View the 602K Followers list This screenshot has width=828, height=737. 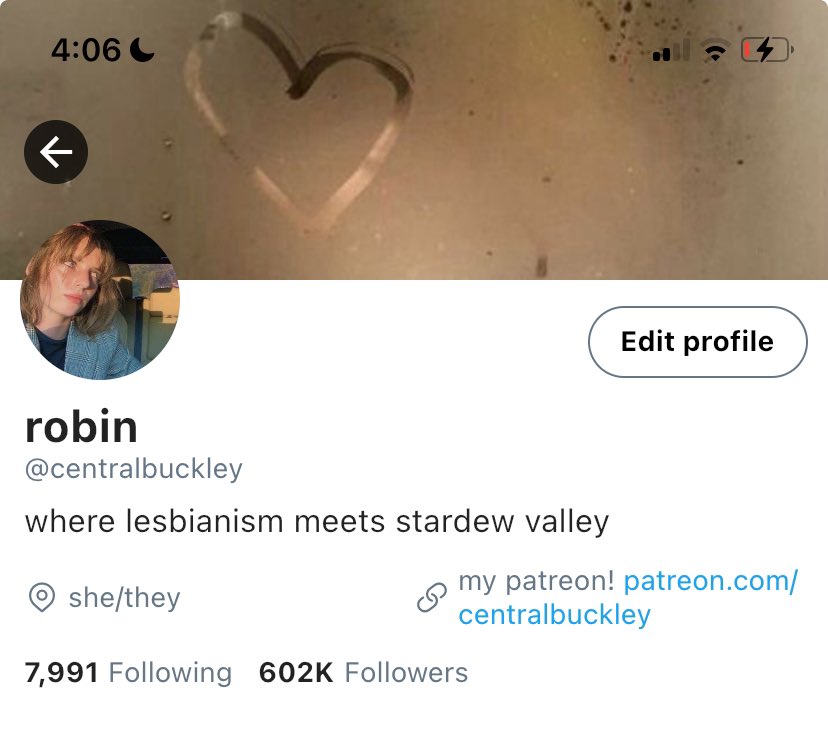pos(363,673)
